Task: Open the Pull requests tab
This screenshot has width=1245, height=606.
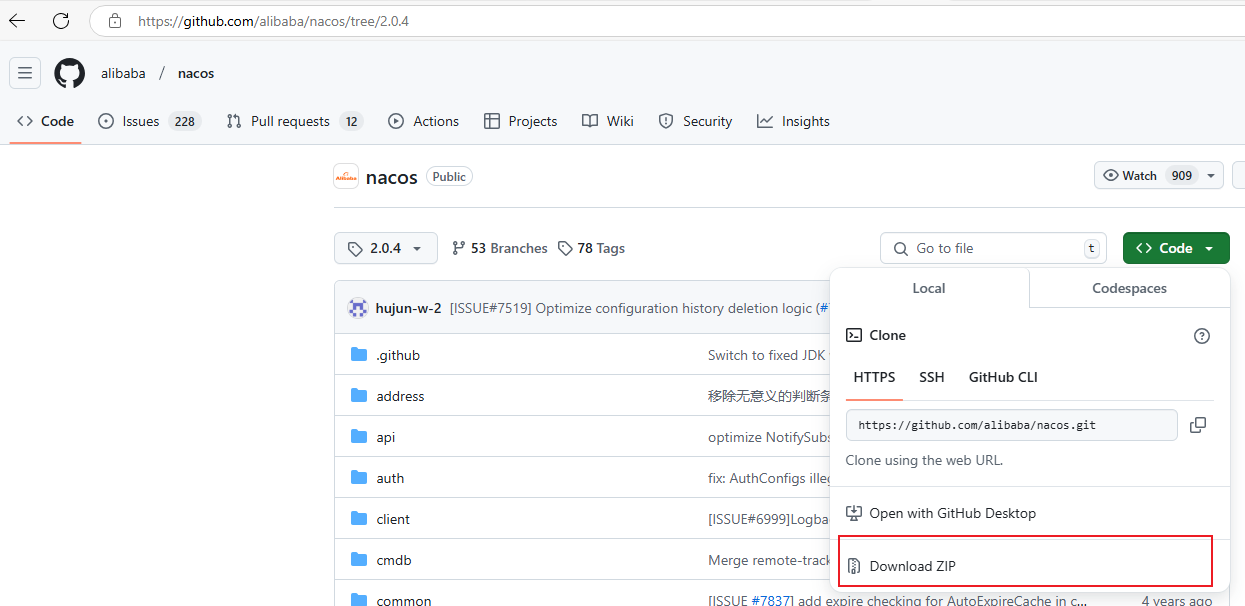Action: (294, 121)
